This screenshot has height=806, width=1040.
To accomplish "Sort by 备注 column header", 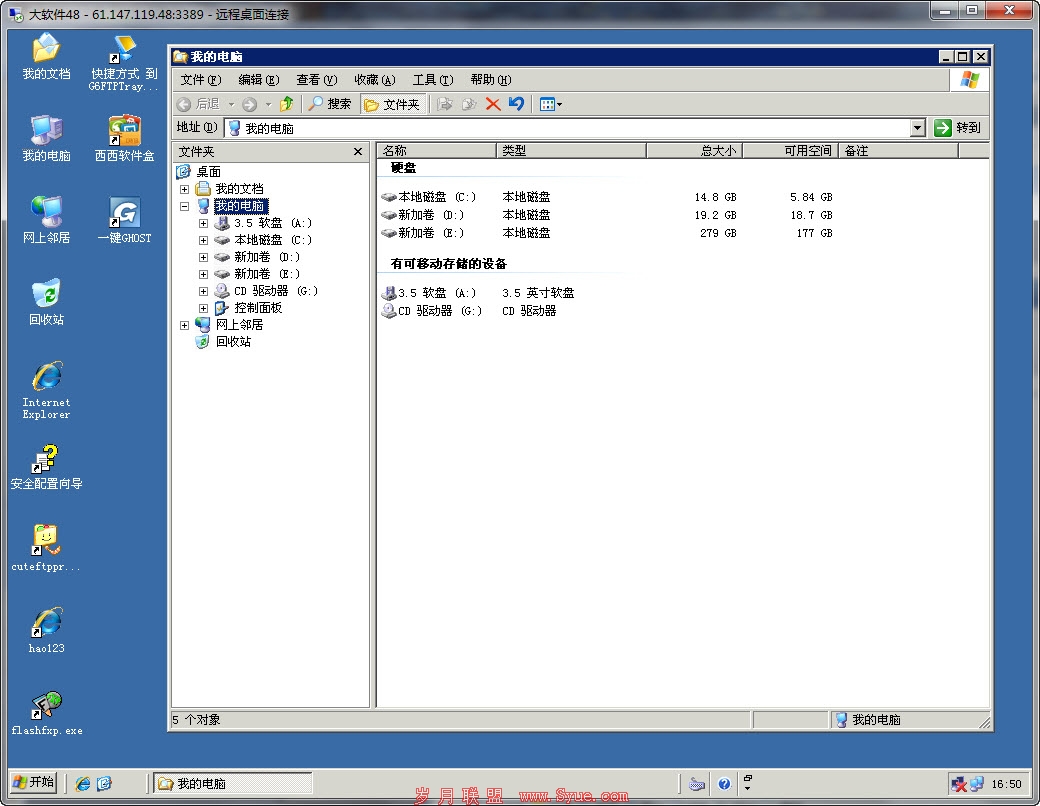I will [x=899, y=151].
